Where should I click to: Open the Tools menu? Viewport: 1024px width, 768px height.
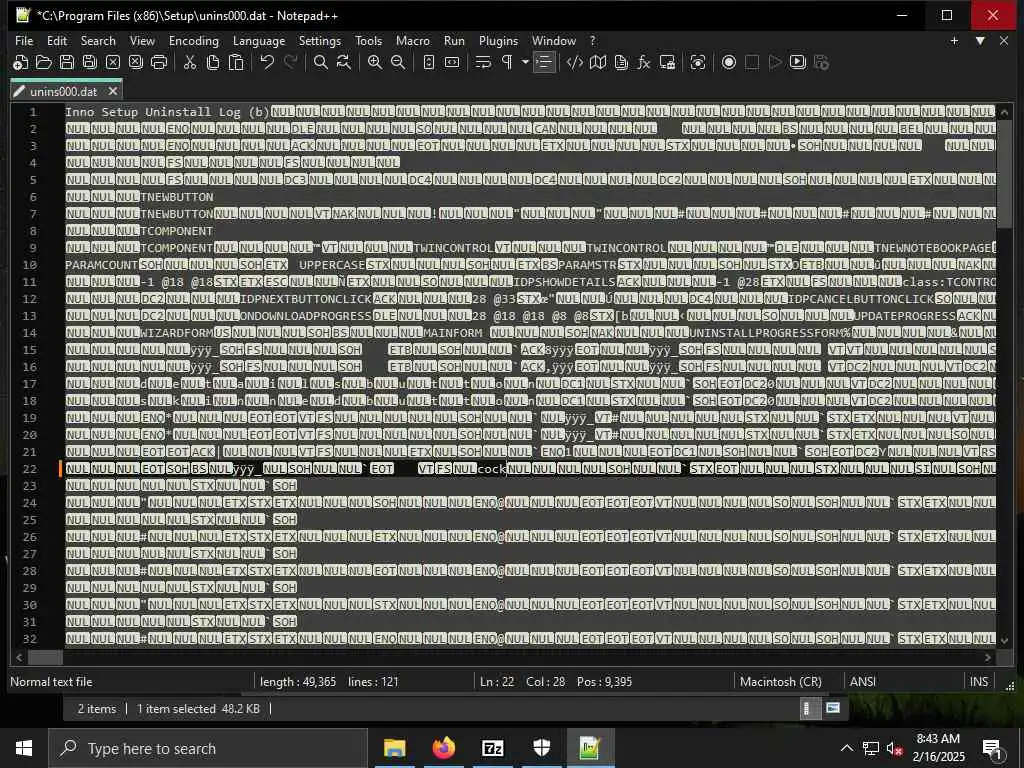coord(368,40)
